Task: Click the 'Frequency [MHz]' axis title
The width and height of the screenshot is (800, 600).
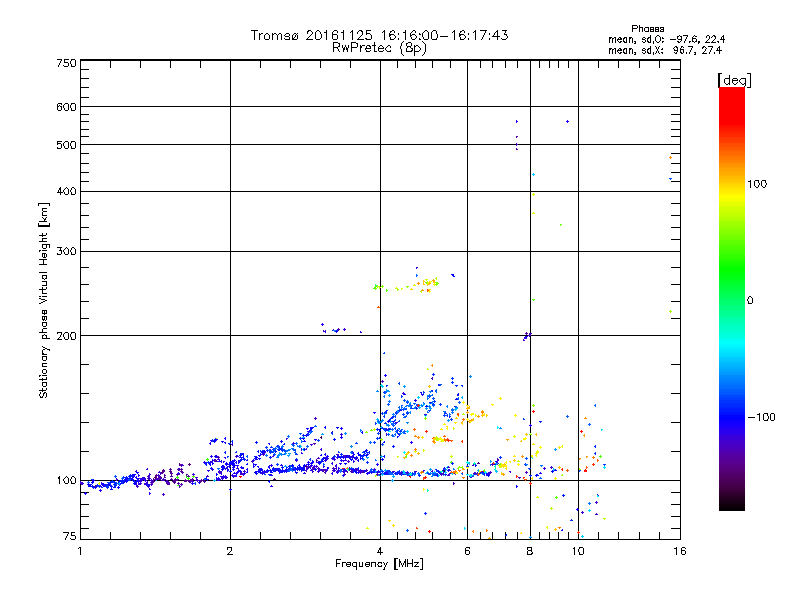Action: [x=379, y=564]
